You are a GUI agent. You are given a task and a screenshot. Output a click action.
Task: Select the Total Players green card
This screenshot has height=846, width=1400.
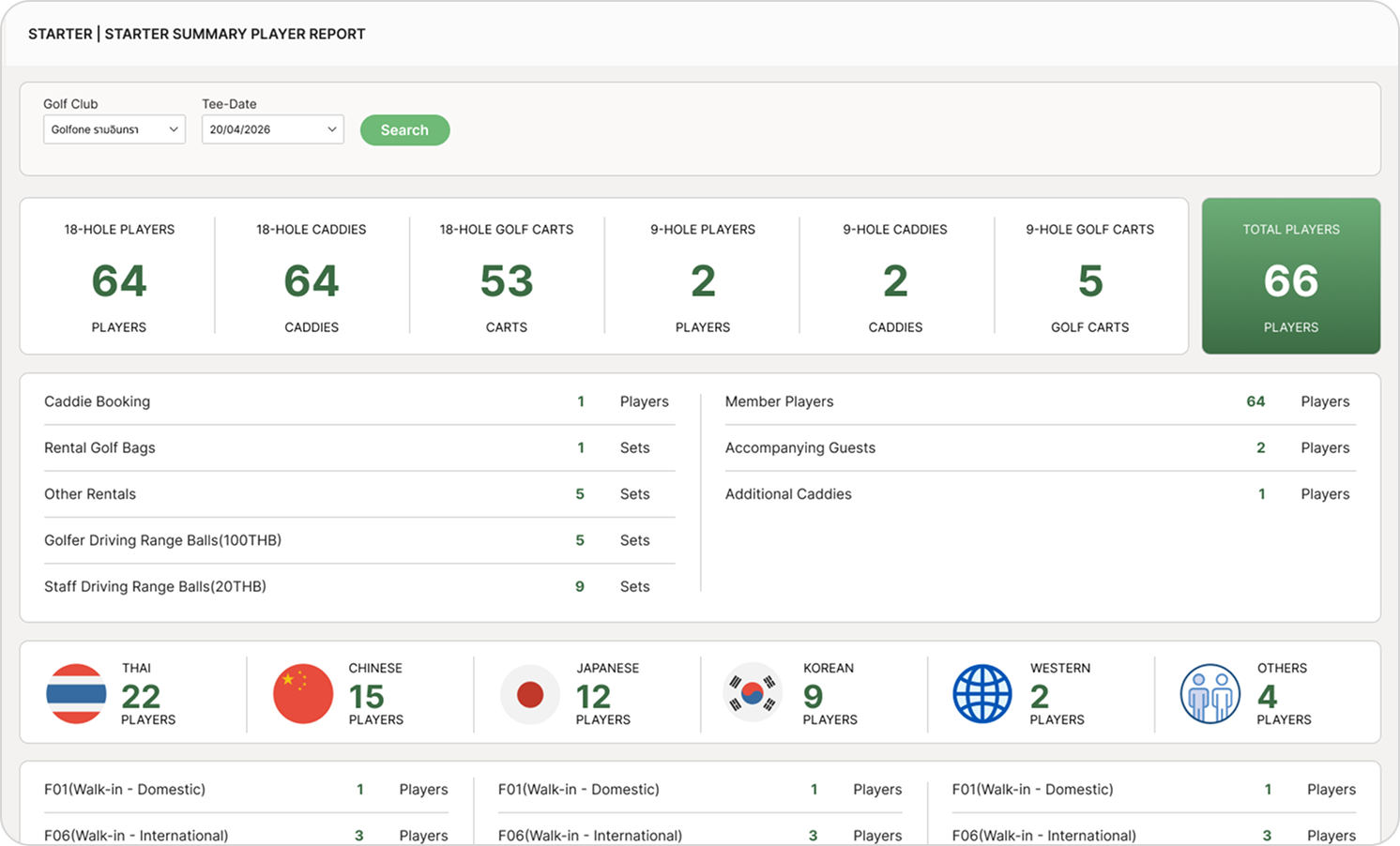pos(1291,276)
